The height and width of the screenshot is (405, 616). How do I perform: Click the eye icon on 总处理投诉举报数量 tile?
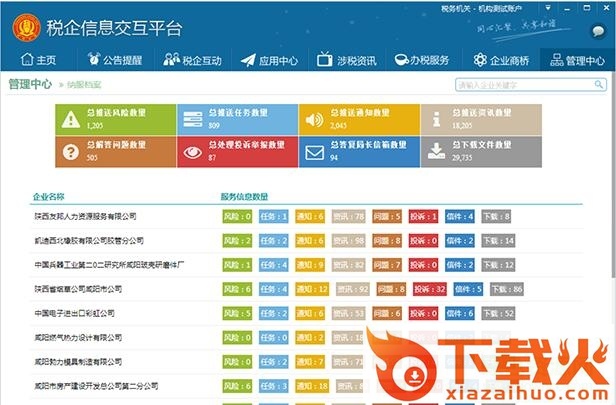(192, 152)
